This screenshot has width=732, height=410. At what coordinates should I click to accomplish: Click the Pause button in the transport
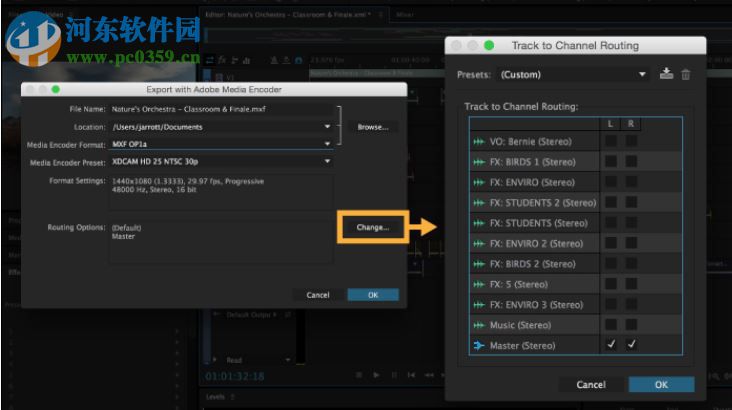[394, 375]
